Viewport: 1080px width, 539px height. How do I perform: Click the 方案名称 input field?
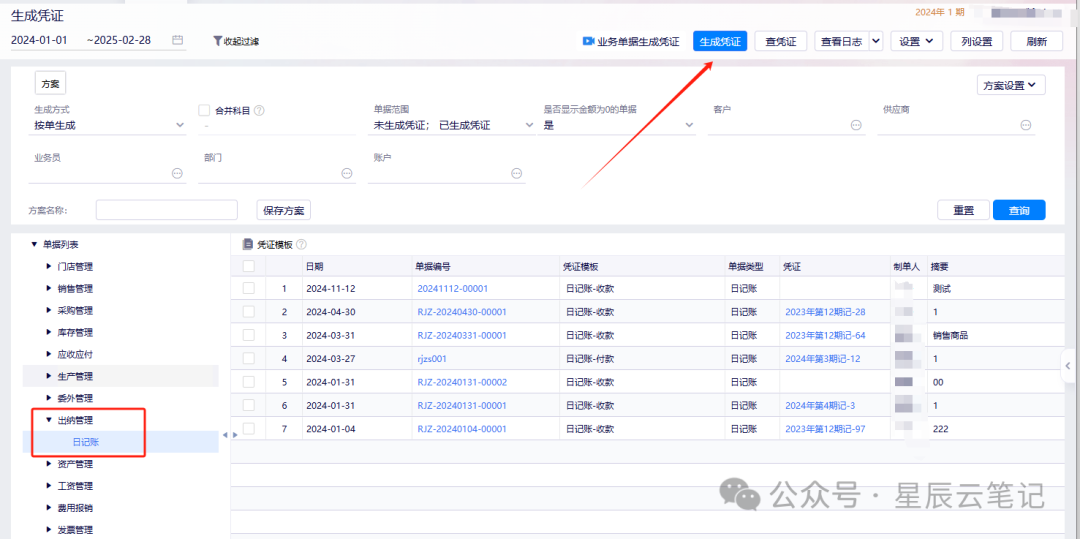point(166,210)
